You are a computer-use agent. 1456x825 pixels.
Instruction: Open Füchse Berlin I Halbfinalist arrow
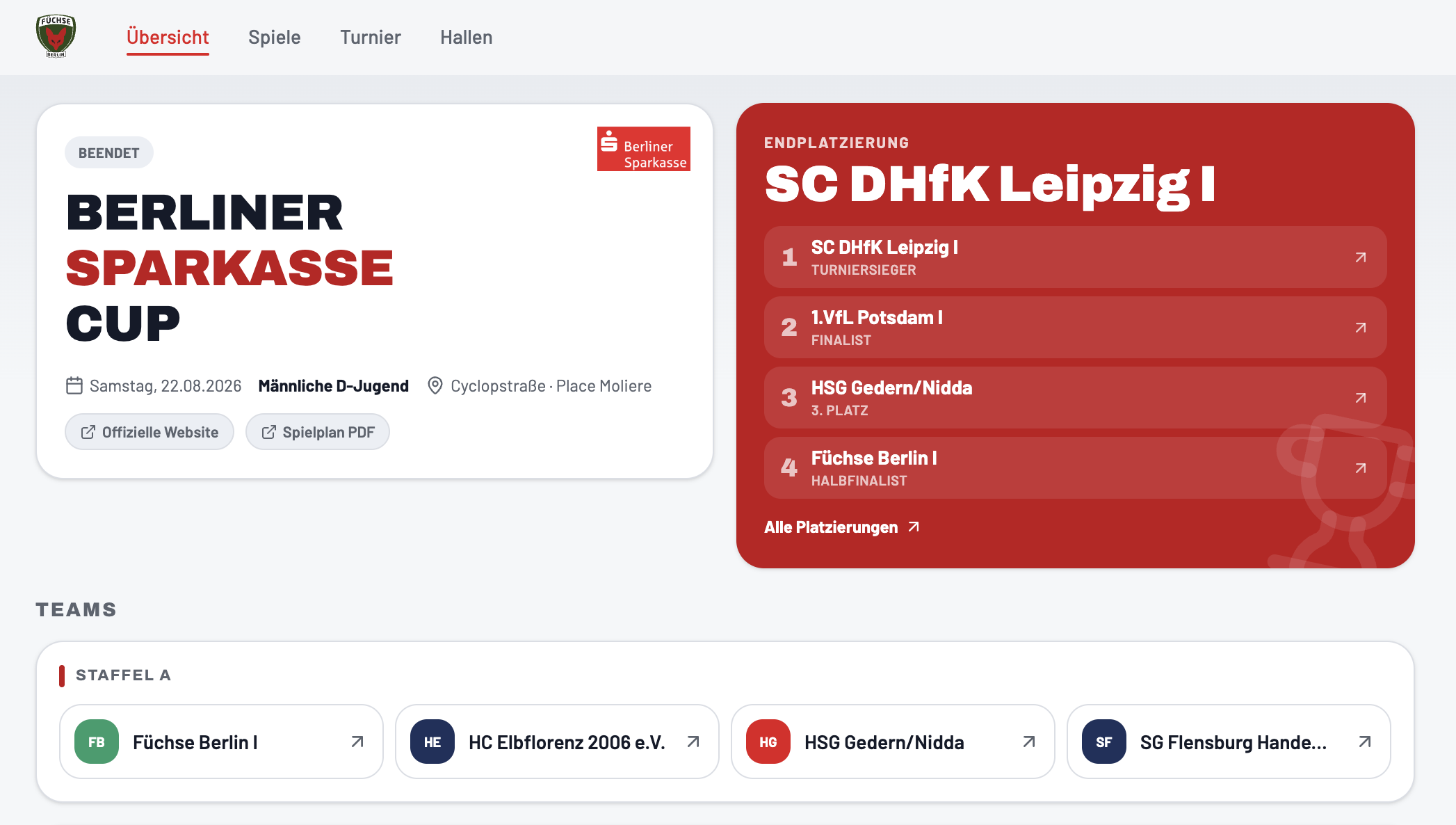tap(1361, 468)
